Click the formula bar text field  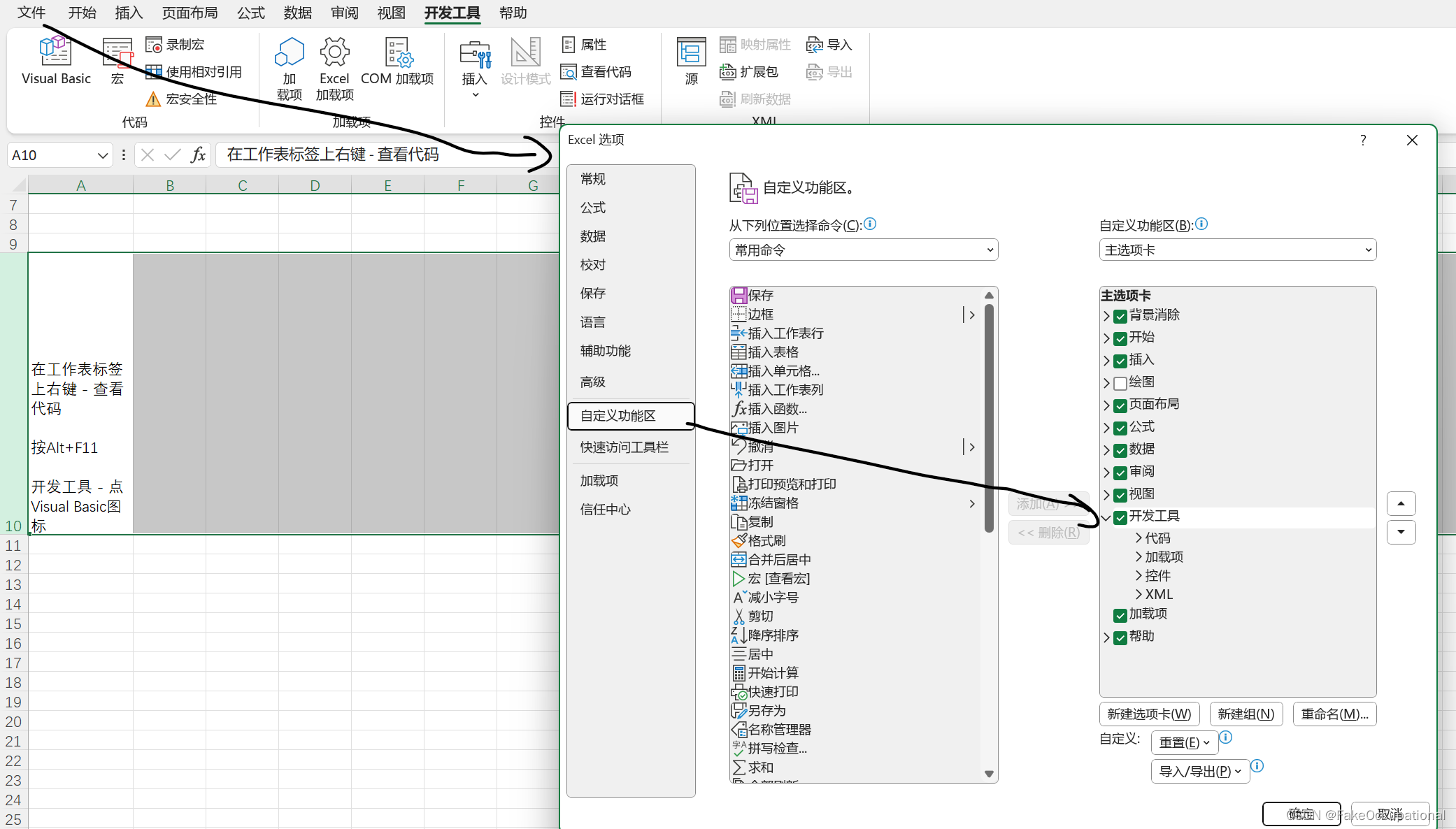pos(386,154)
